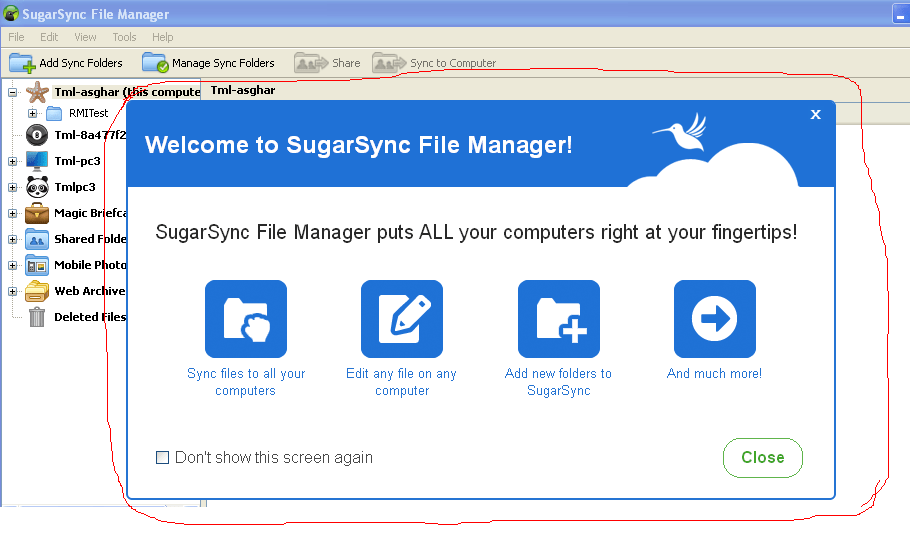The height and width of the screenshot is (538, 910).
Task: Check Don't show this screen again
Action: tap(162, 457)
